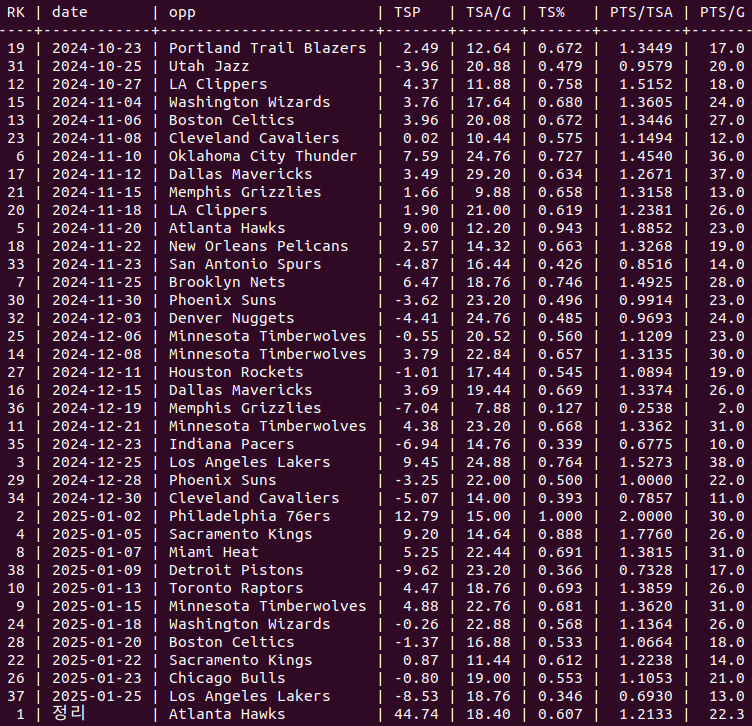Click the 'RK' column header

click(x=16, y=12)
